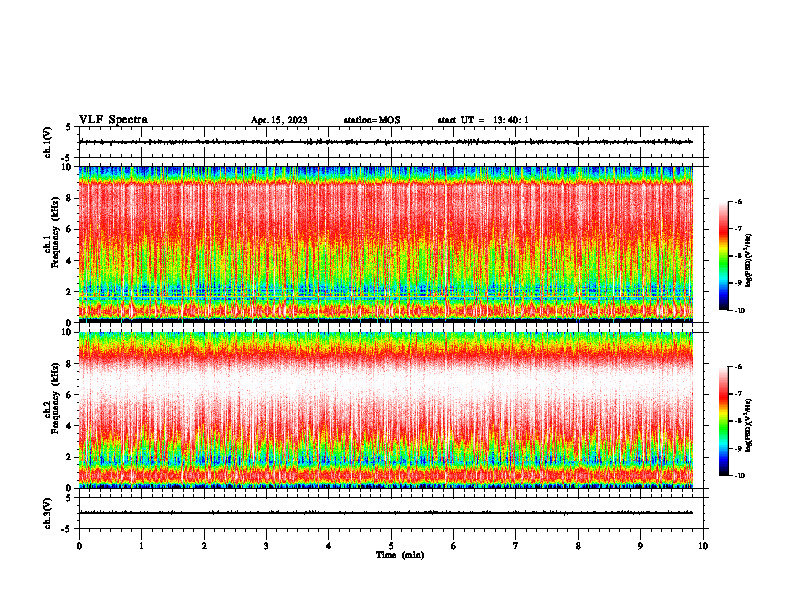This screenshot has height=612, width=792.
Task: Click time axis tick label "0"
Action: (x=79, y=546)
